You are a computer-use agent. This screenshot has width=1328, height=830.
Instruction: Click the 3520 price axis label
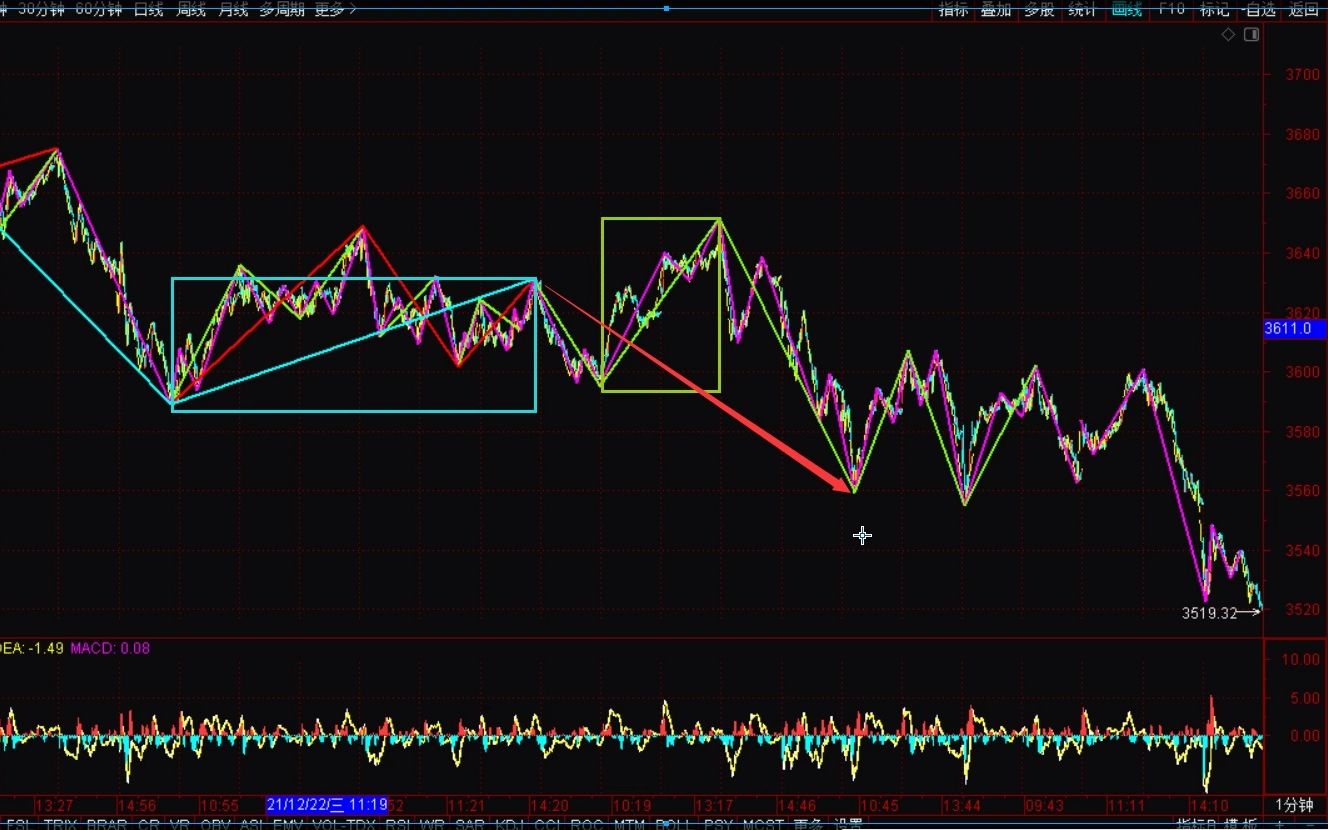(x=1301, y=610)
